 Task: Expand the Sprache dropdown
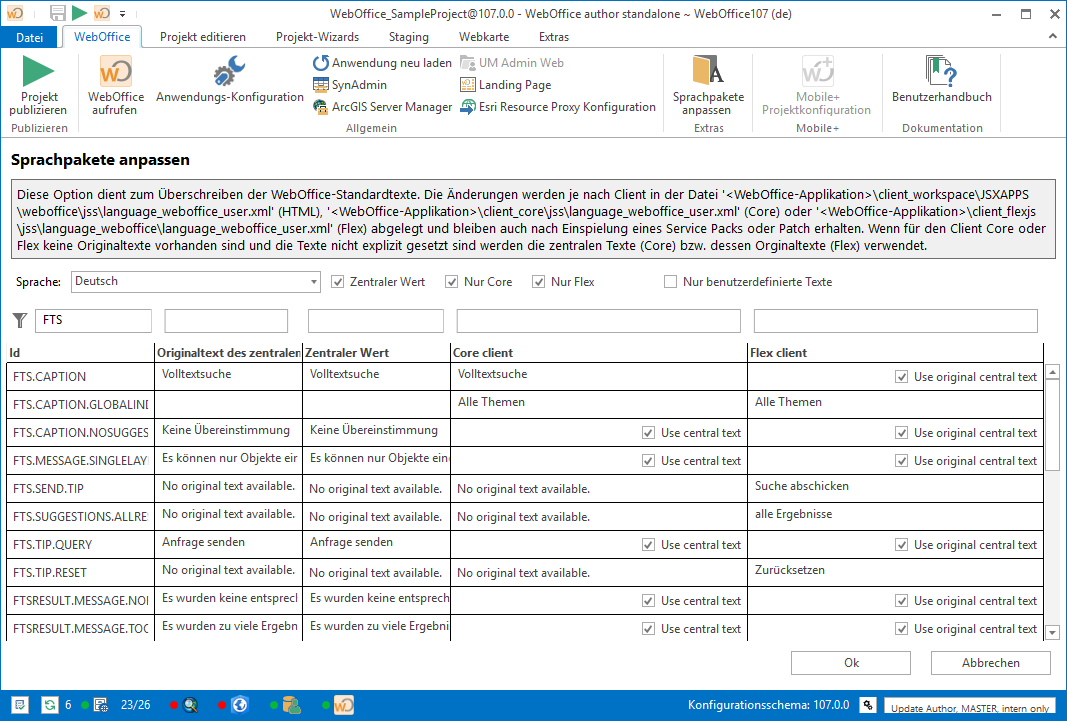pyautogui.click(x=313, y=282)
